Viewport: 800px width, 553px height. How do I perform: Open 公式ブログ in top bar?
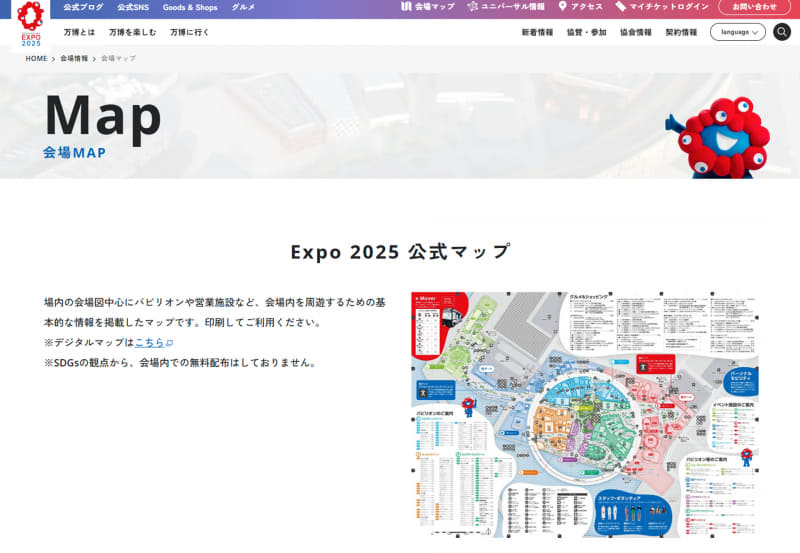tap(83, 7)
